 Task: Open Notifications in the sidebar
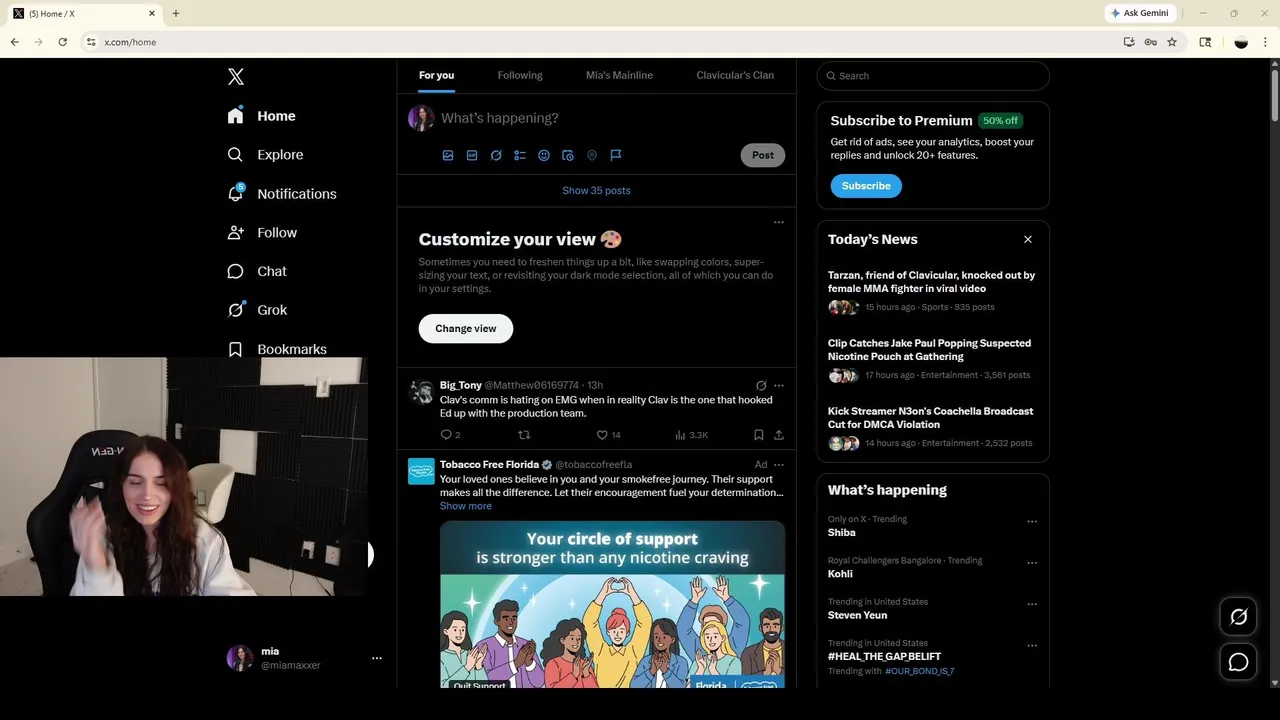coord(281,194)
